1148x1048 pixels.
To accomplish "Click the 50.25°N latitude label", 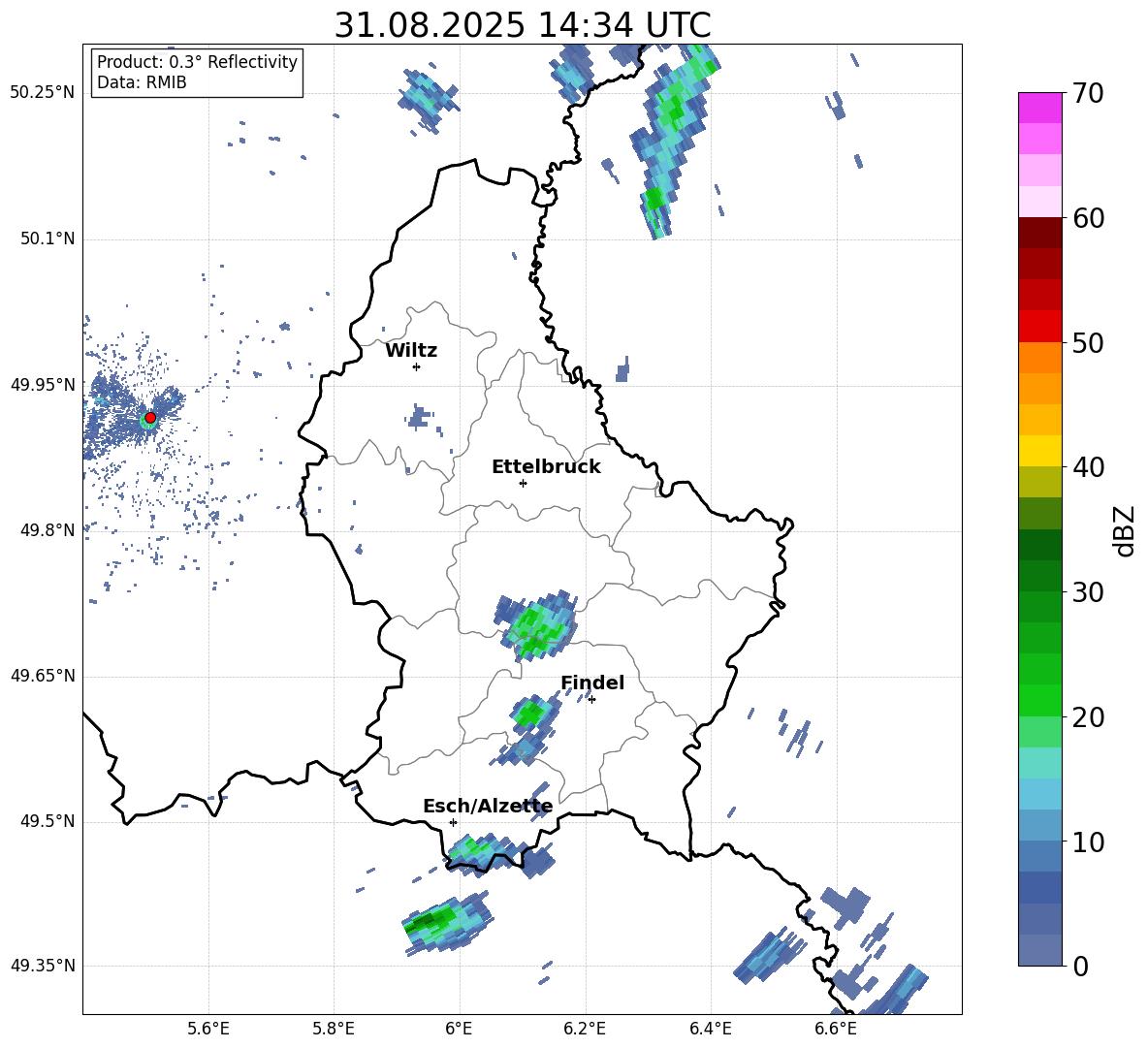I will (43, 93).
